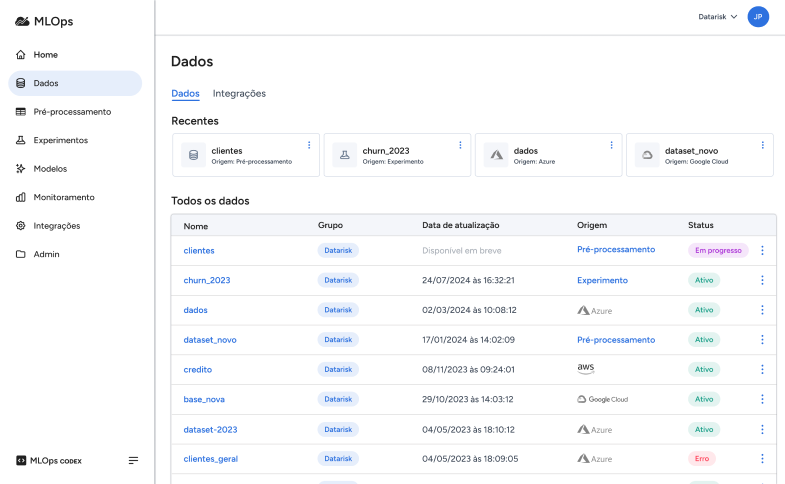Open the Integrações gear icon in sidebar
785x484 pixels.
coord(21,226)
